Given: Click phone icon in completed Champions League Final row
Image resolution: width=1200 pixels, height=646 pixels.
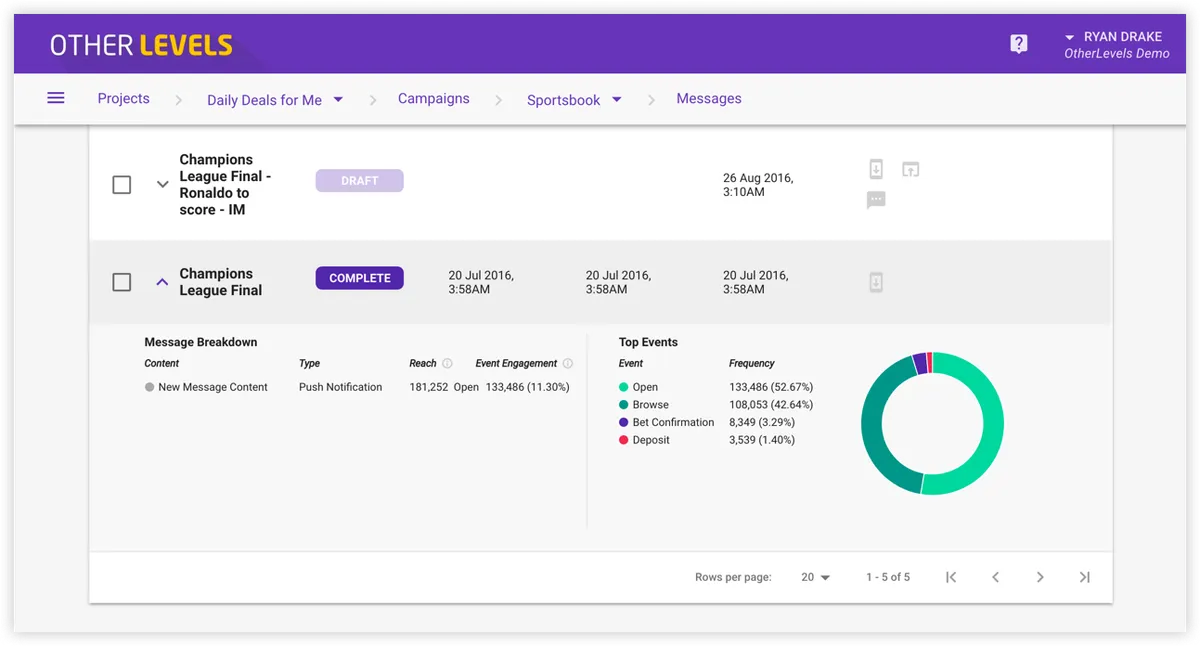Looking at the screenshot, I should click(x=876, y=282).
